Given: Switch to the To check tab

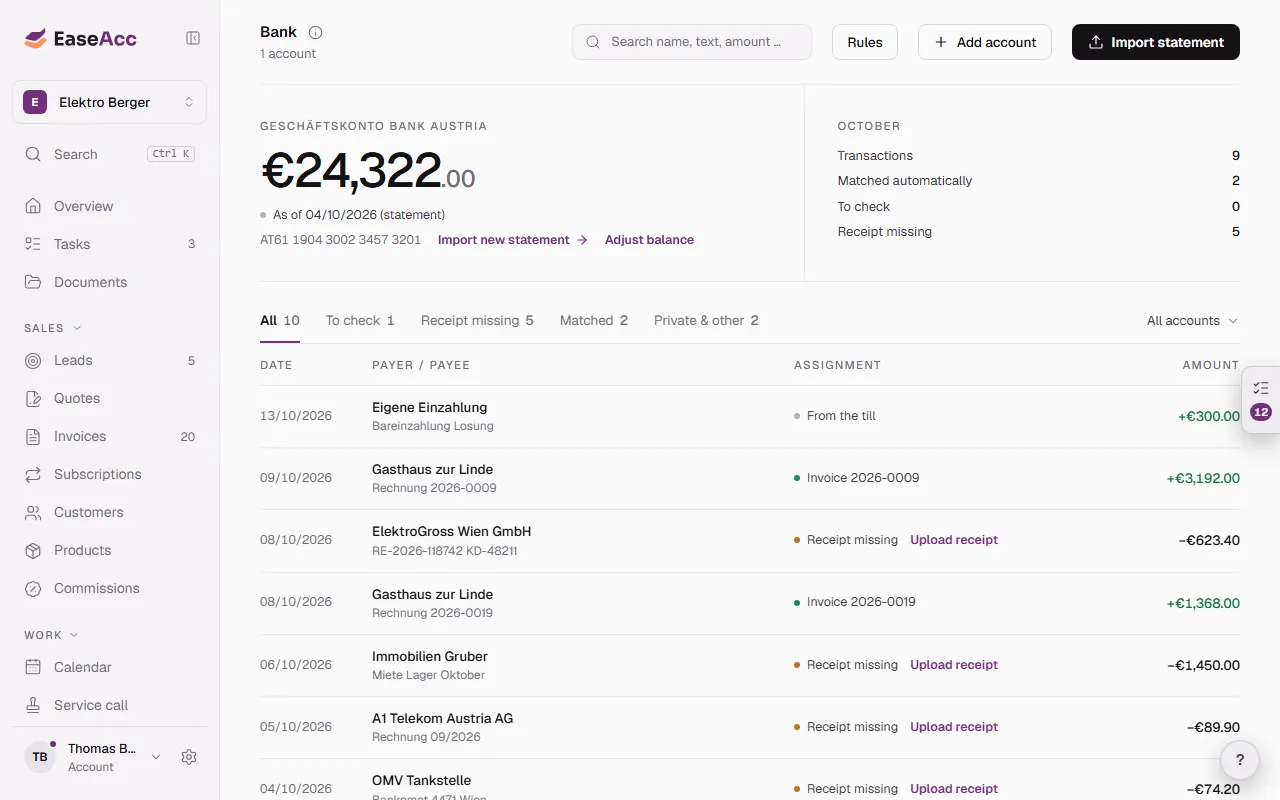Looking at the screenshot, I should pos(360,321).
